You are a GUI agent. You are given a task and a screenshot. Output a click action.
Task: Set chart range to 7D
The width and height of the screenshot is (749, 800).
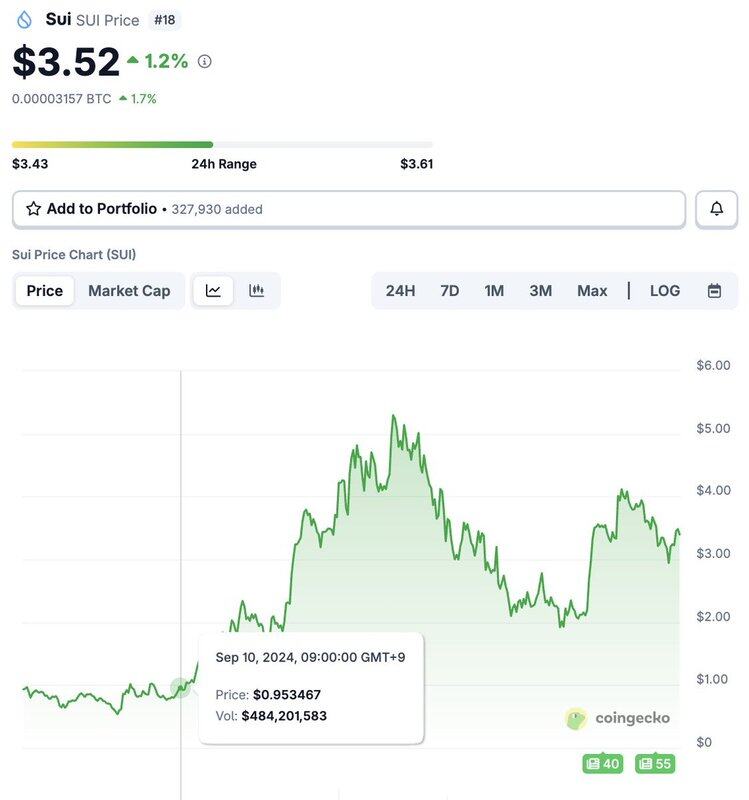click(x=450, y=291)
